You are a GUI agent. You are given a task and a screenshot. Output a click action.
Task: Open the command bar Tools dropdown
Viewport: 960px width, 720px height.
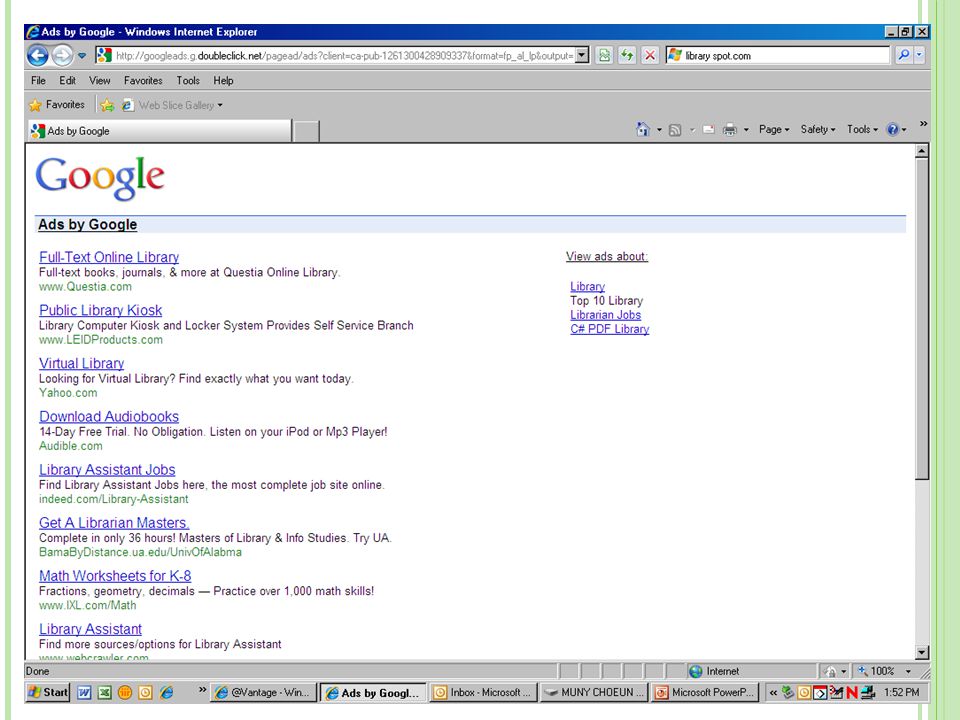tap(862, 129)
